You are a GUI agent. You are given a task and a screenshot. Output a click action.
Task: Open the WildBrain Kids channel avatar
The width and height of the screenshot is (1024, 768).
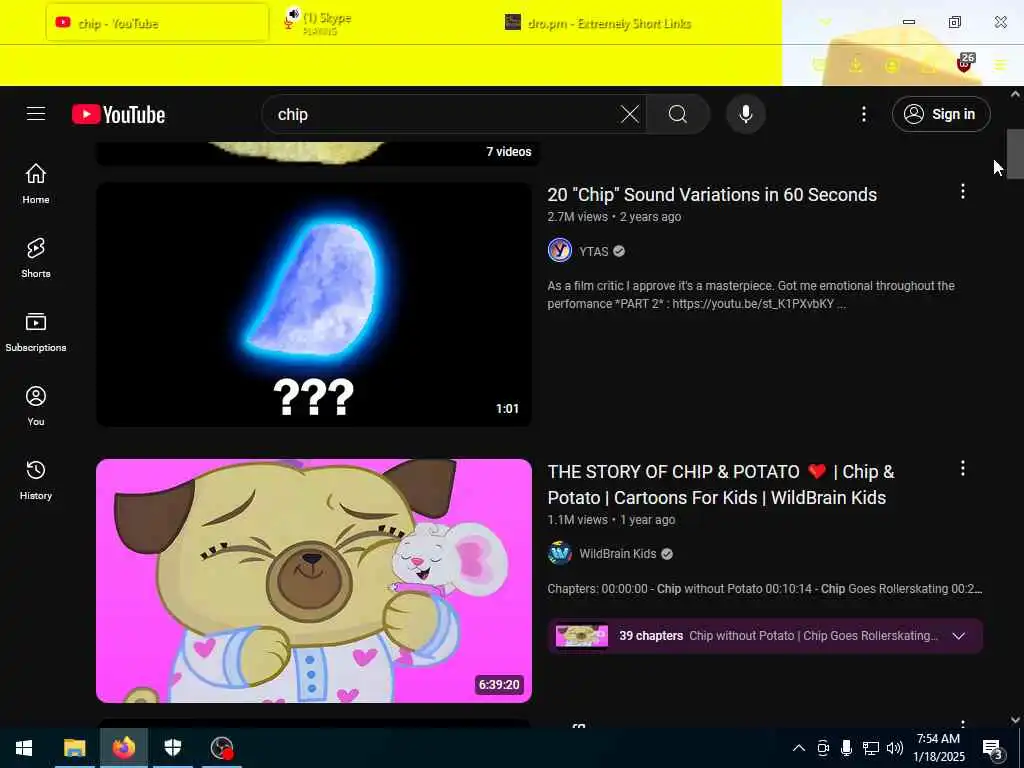pos(560,553)
